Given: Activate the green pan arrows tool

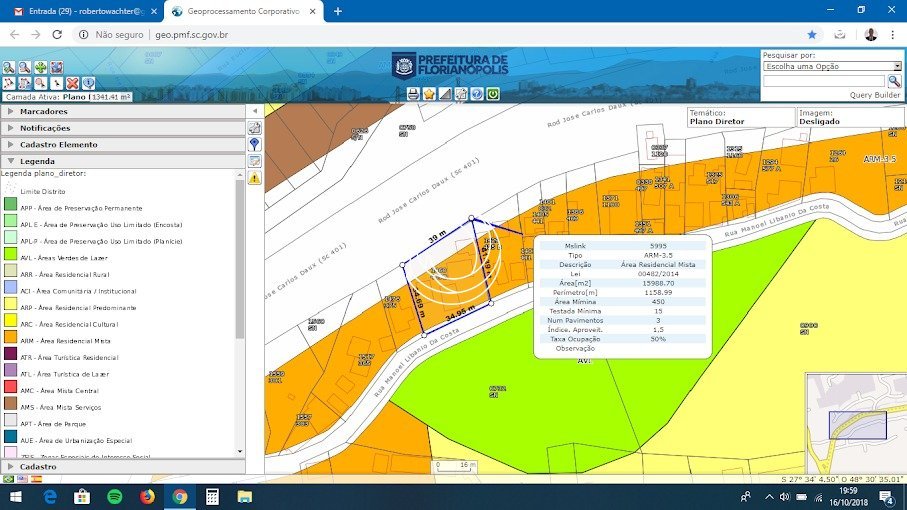Looking at the screenshot, I should click(40, 68).
